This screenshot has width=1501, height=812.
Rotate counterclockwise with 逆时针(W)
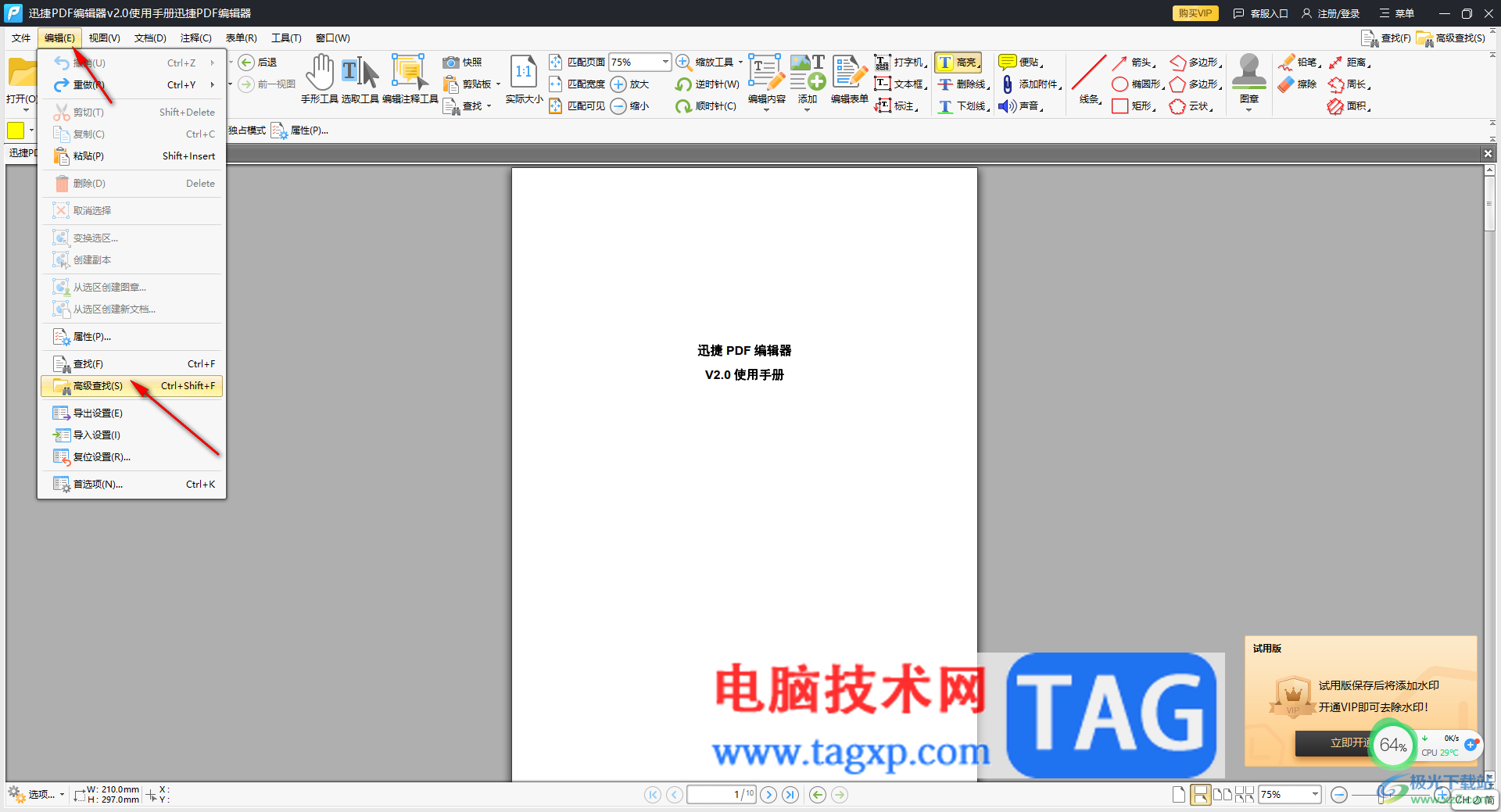point(708,84)
